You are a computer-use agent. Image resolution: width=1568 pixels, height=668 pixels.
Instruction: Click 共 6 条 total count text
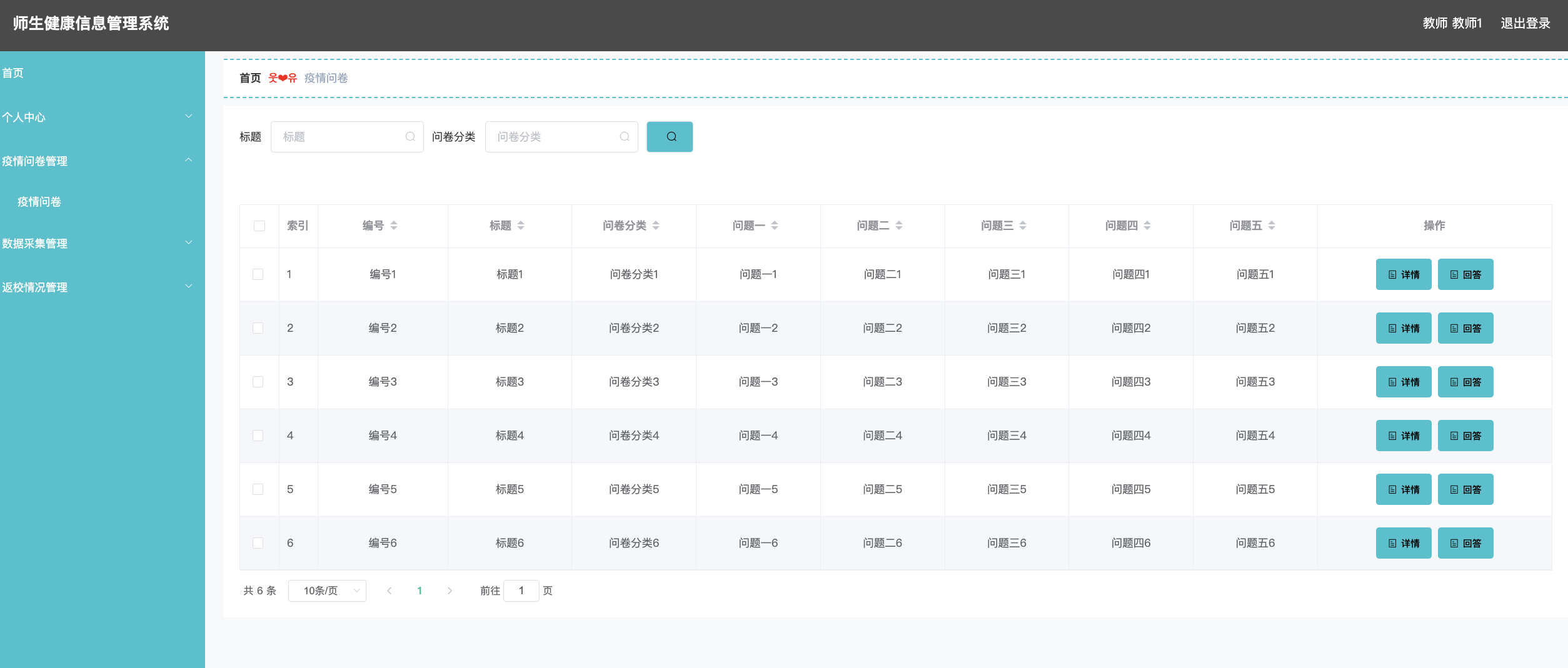pos(259,591)
